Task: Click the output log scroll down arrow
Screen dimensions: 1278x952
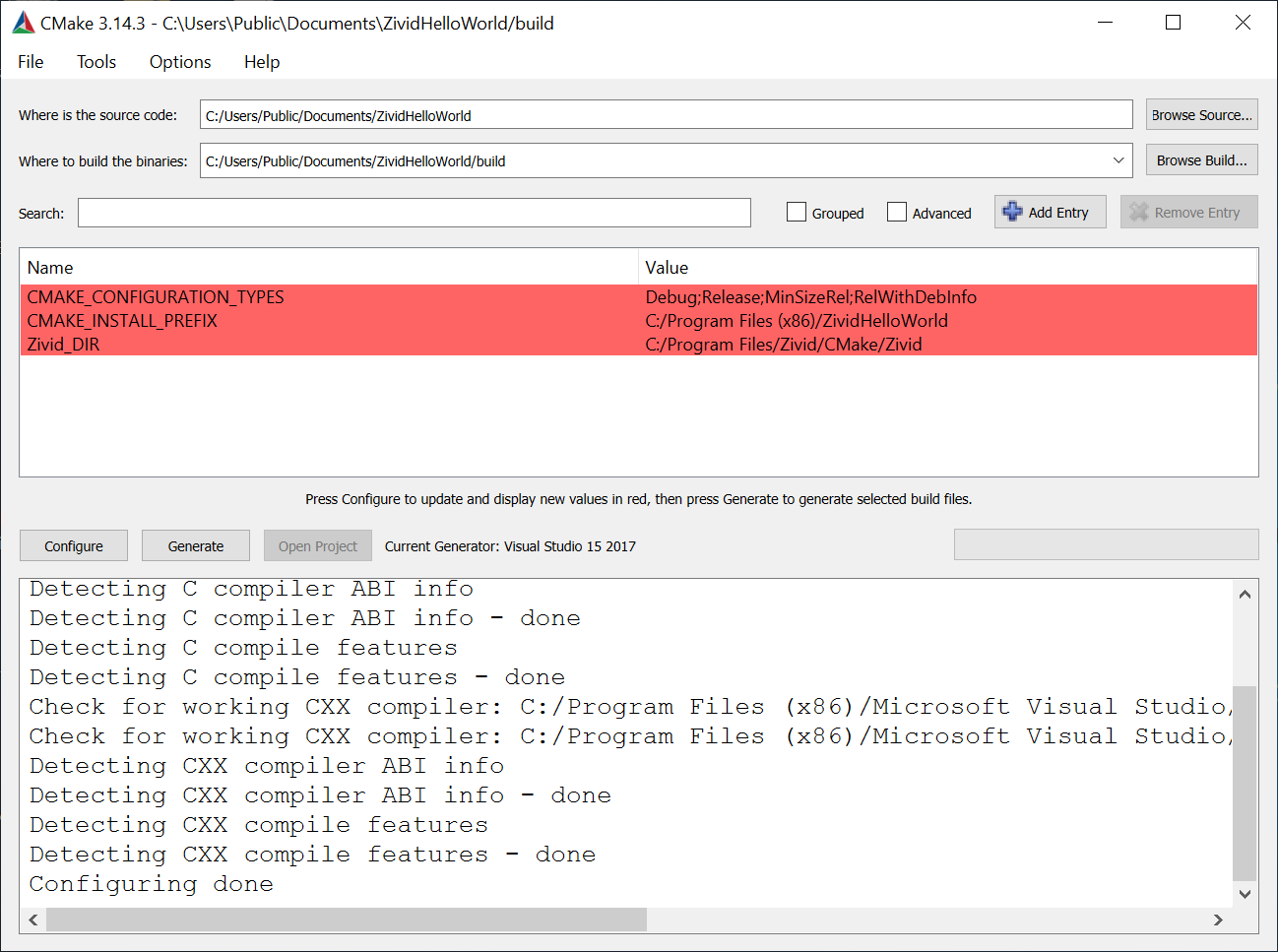Action: tap(1245, 894)
